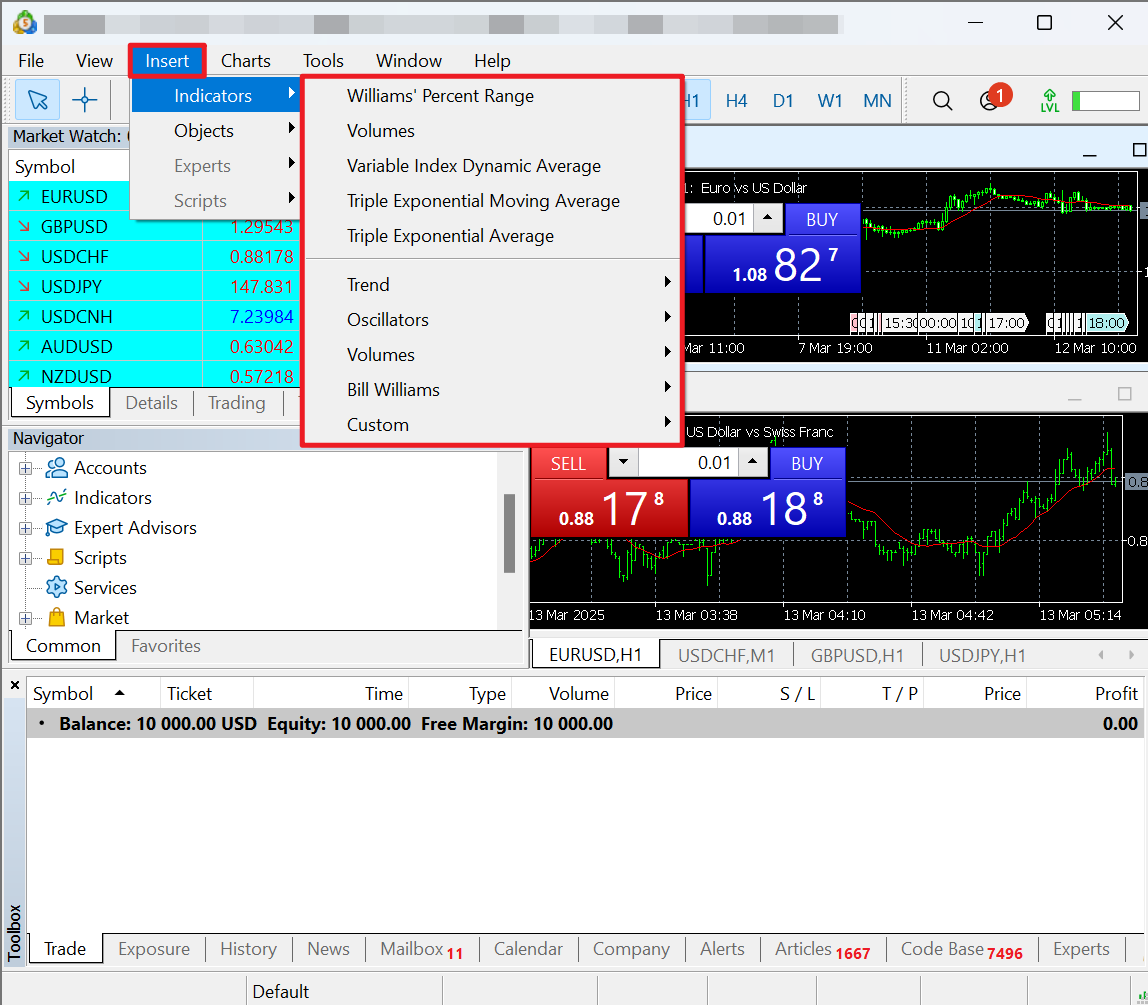Select the arrow cursor tool
This screenshot has height=1005, width=1148.
(38, 100)
